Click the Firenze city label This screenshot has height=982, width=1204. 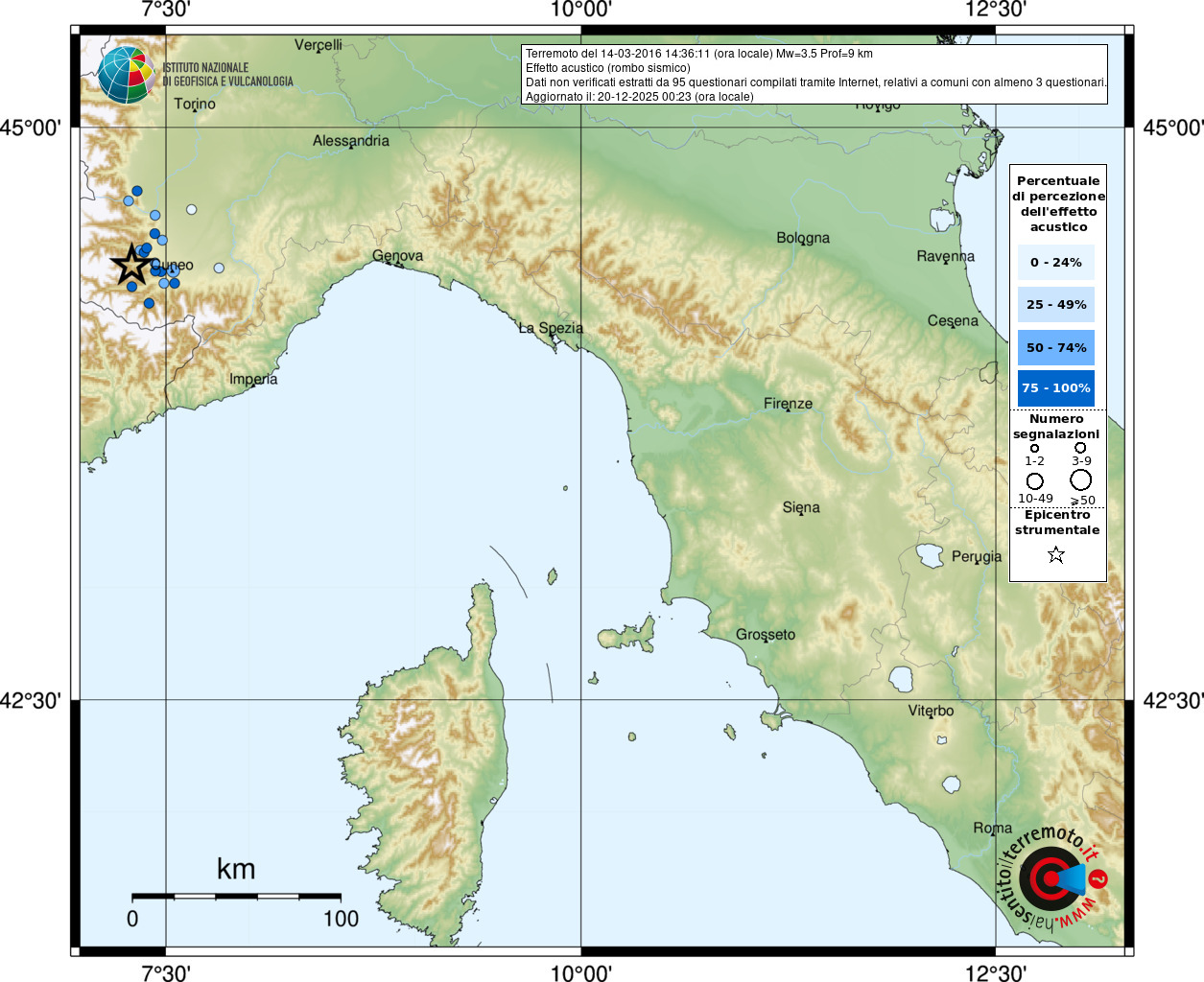point(788,404)
